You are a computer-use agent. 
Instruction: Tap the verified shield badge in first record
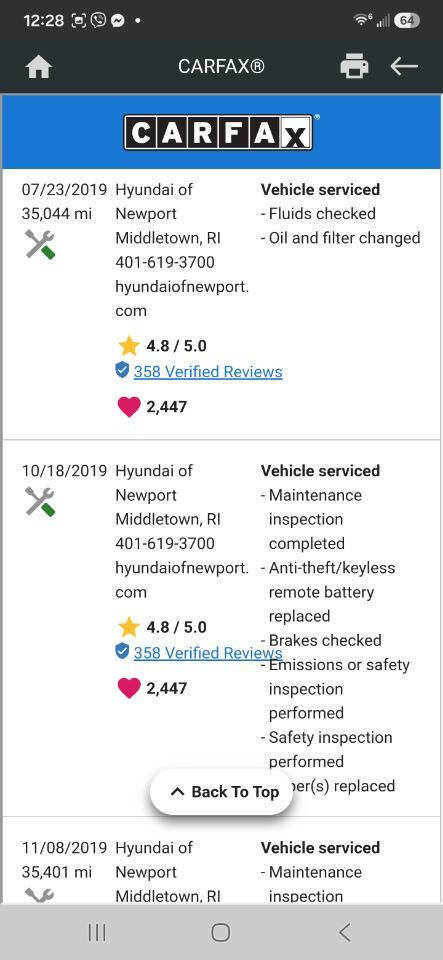pyautogui.click(x=122, y=370)
